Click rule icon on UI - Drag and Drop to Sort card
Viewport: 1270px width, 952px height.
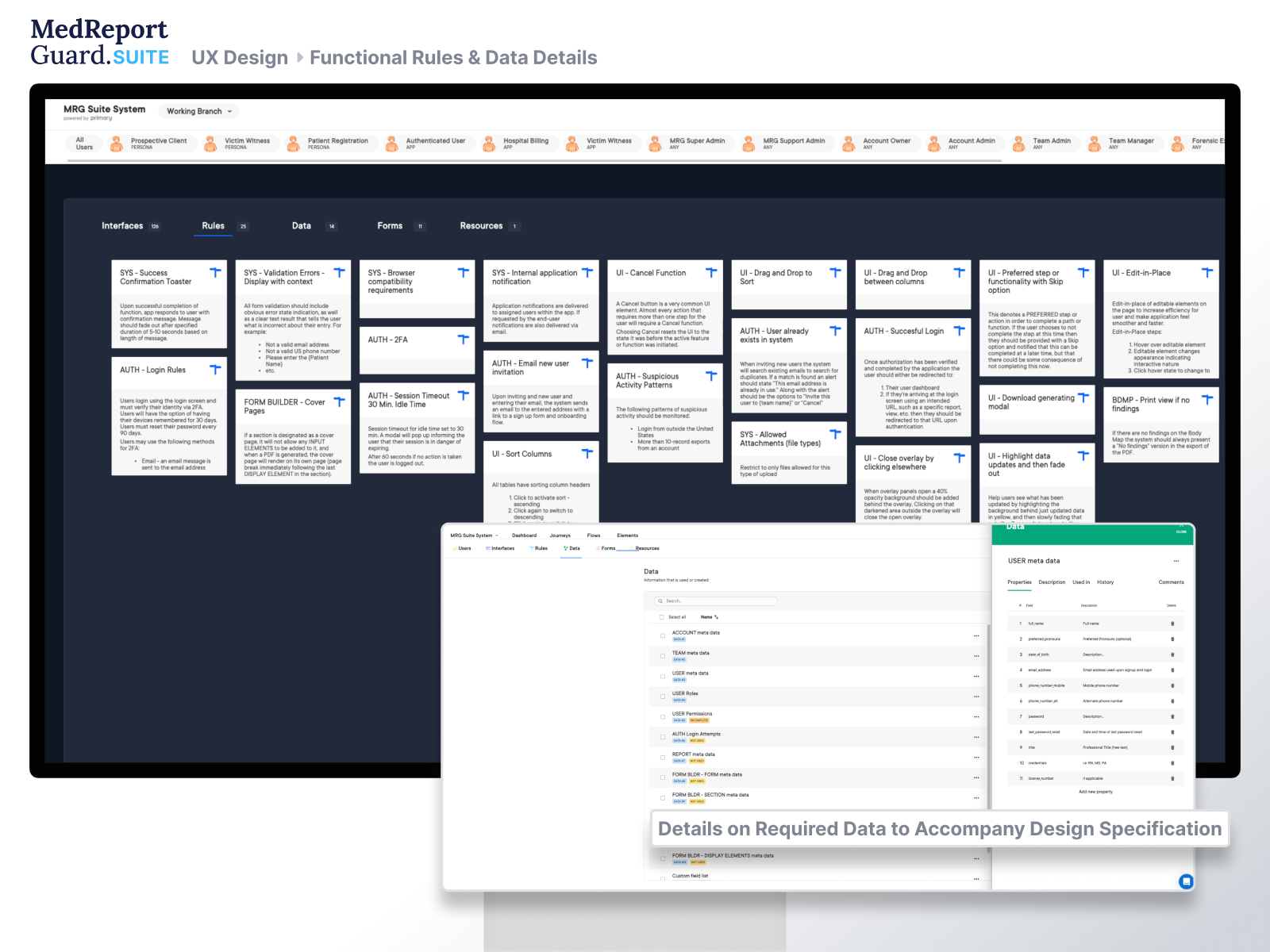pyautogui.click(x=835, y=272)
